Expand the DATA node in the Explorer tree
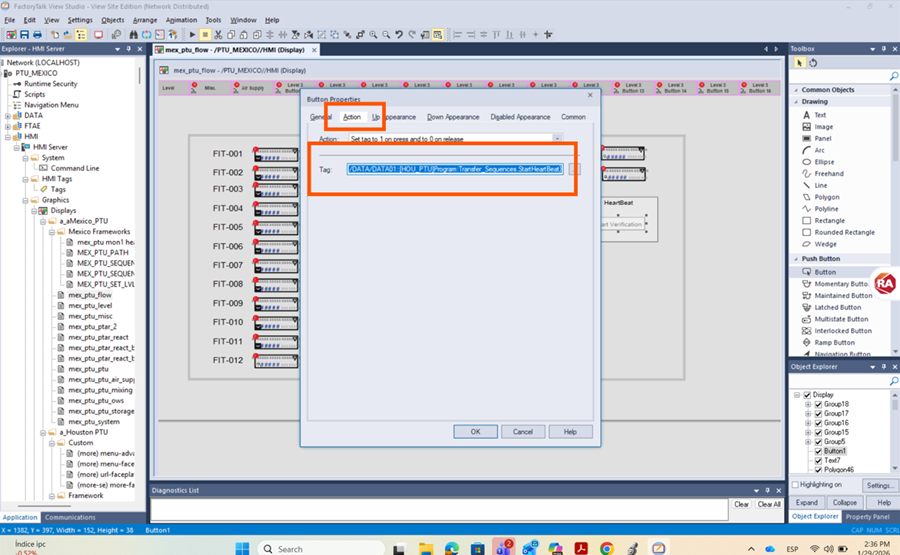This screenshot has width=900, height=555. pos(7,115)
